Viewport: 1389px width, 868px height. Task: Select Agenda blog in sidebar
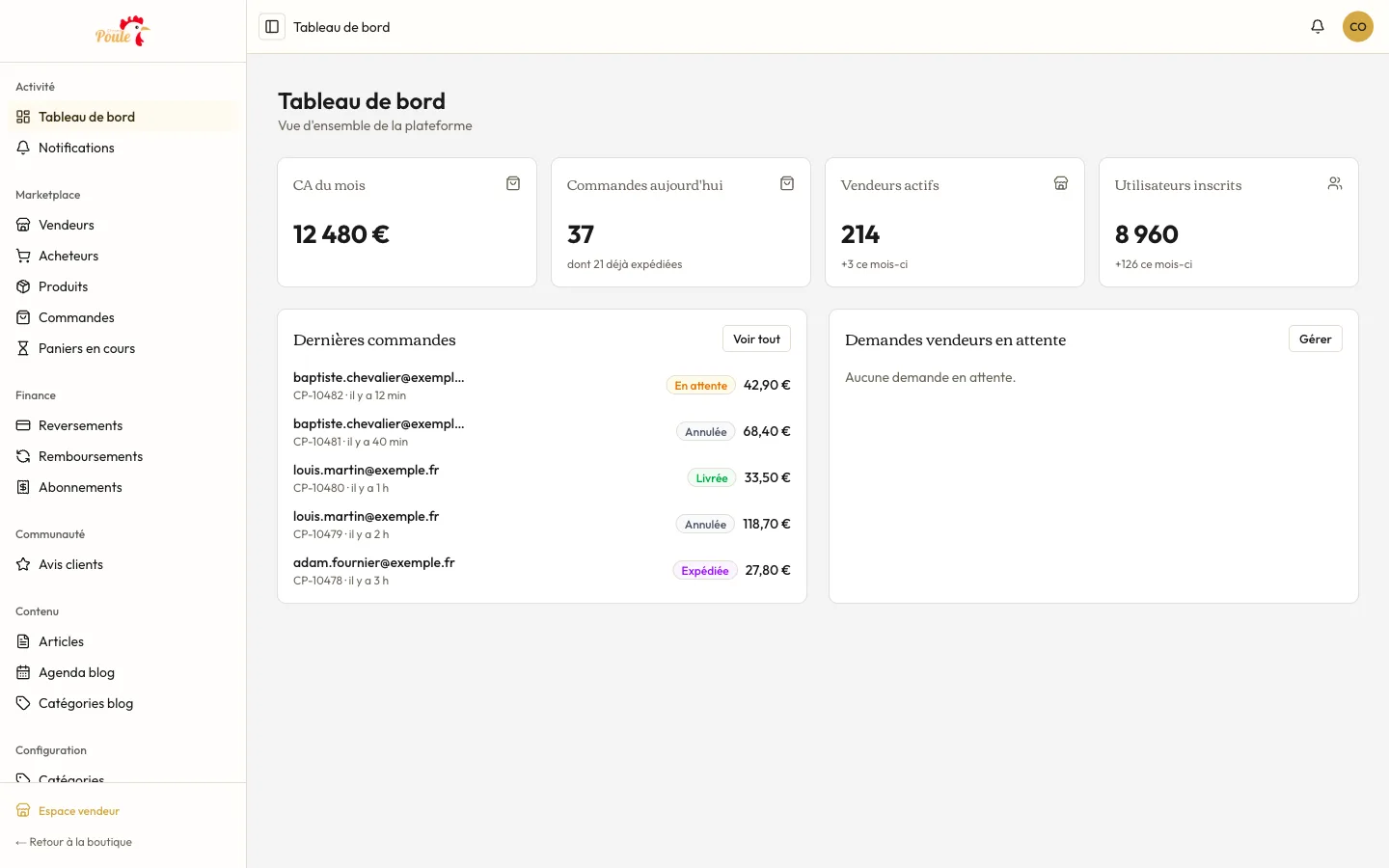pos(122,672)
